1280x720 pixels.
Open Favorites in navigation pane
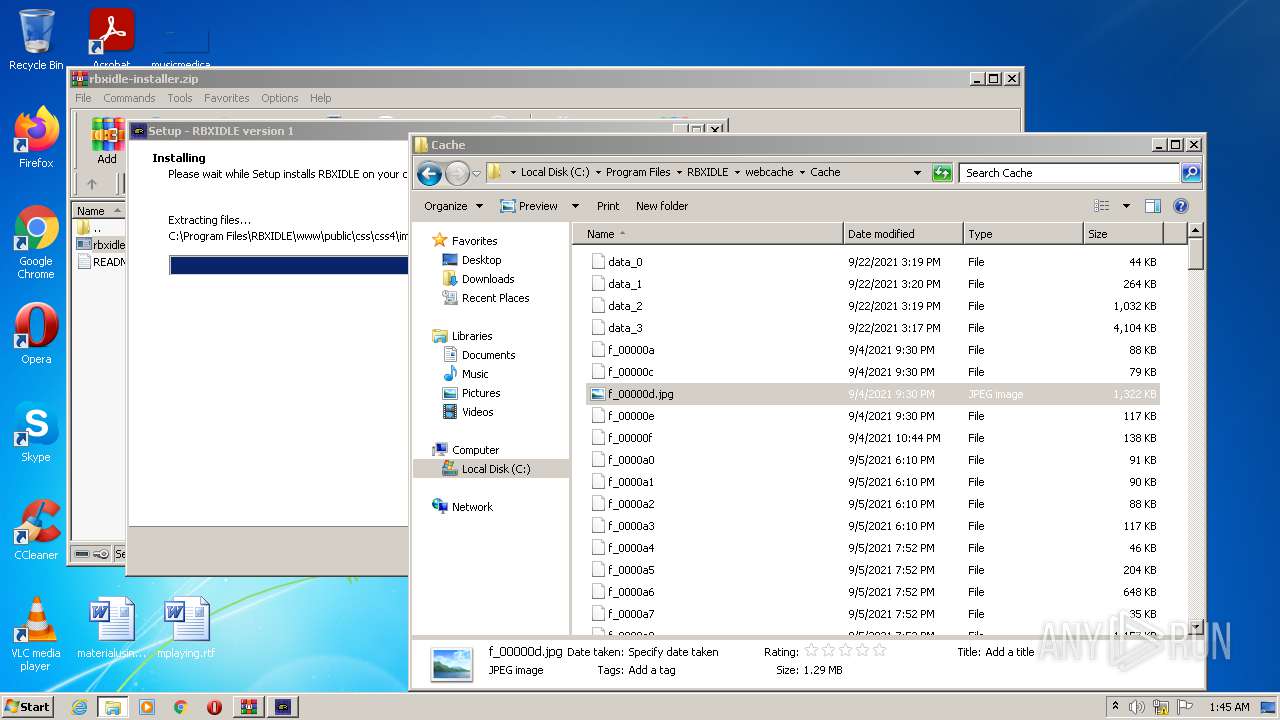(474, 241)
